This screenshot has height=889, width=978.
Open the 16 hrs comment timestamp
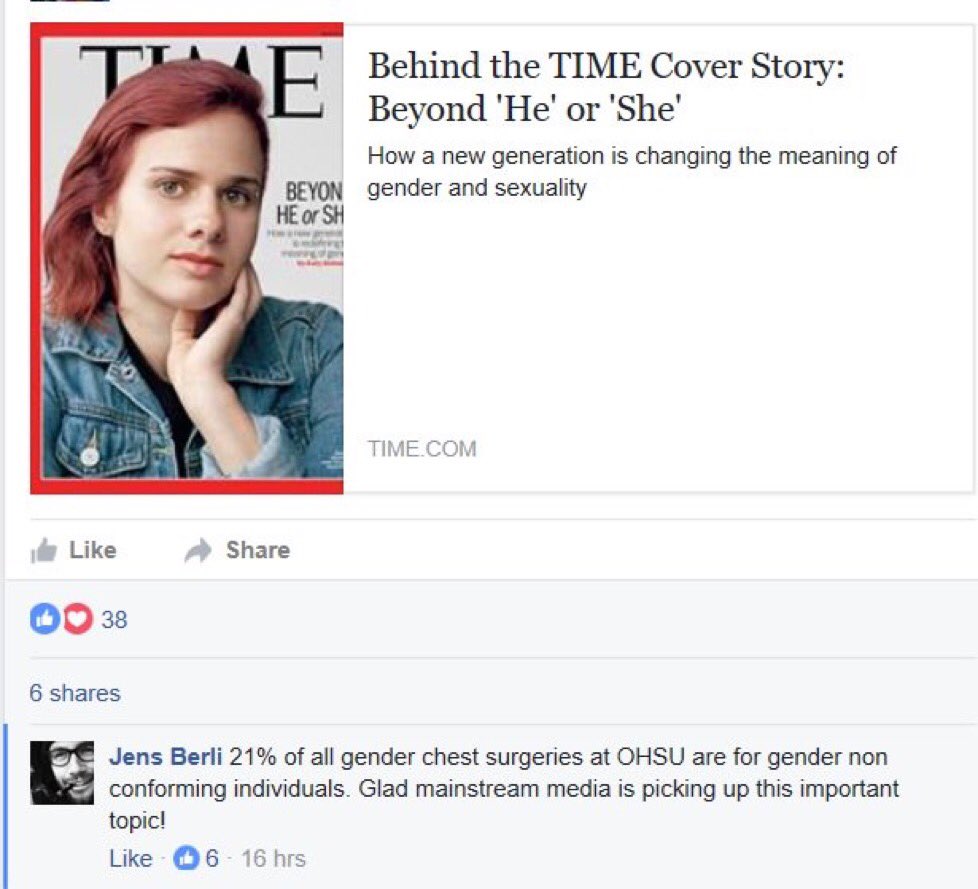point(273,858)
